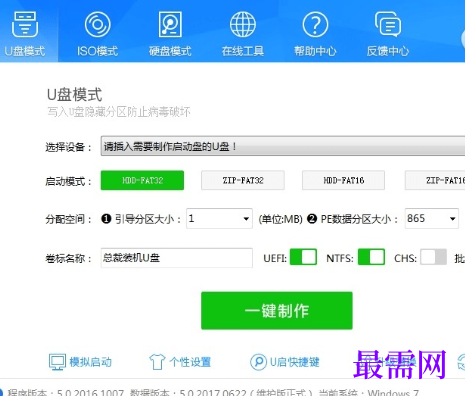Screen dimensions: 465x396
Task: Open the U盘模式 USB drive icon
Action: click(x=25, y=24)
